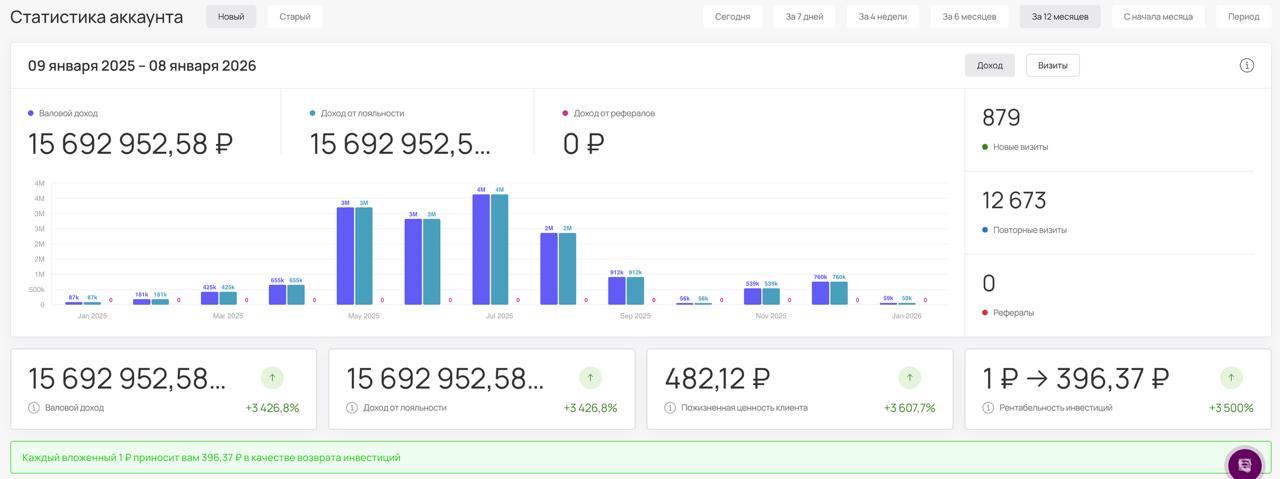Select the Сегодня period tab
Viewport: 1280px width, 479px height.
click(733, 16)
